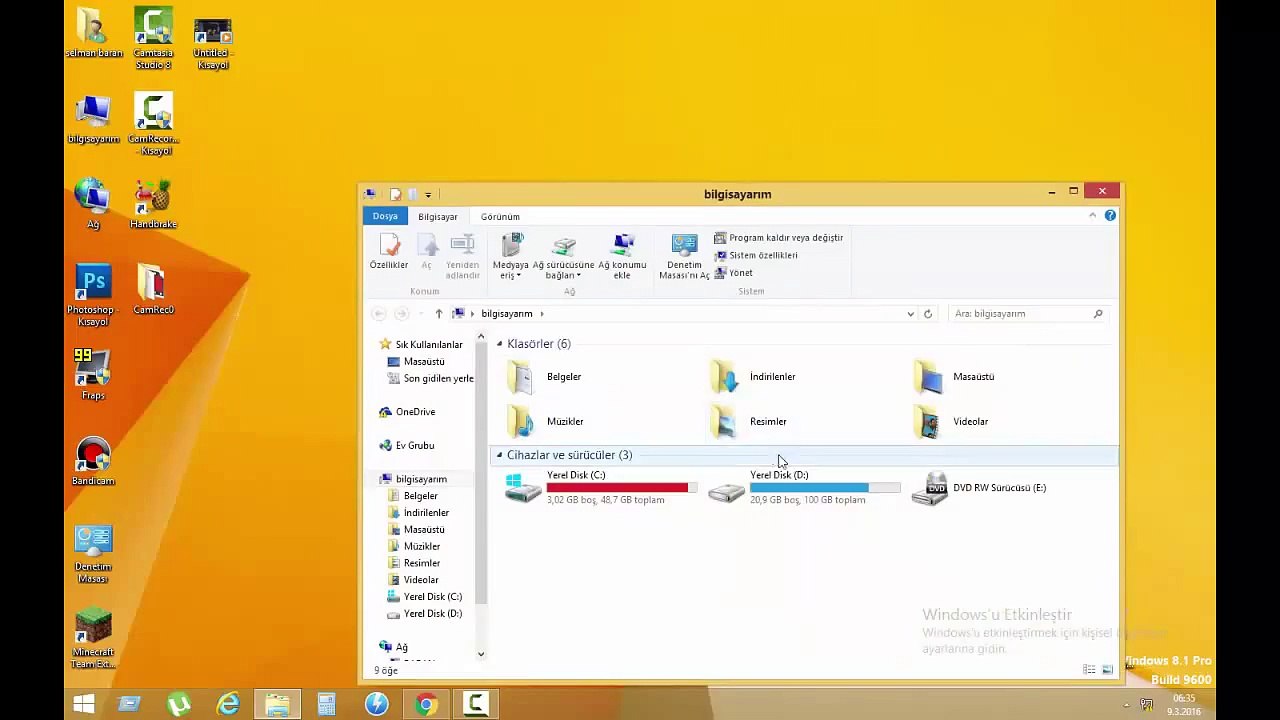1280x720 pixels.
Task: Select the Masaüstü folder in main pane
Action: tap(954, 377)
